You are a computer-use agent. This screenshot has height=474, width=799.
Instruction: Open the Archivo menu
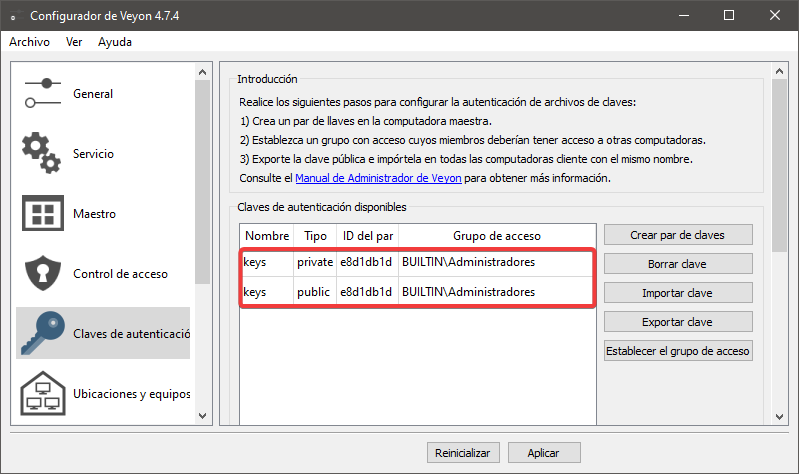(29, 42)
